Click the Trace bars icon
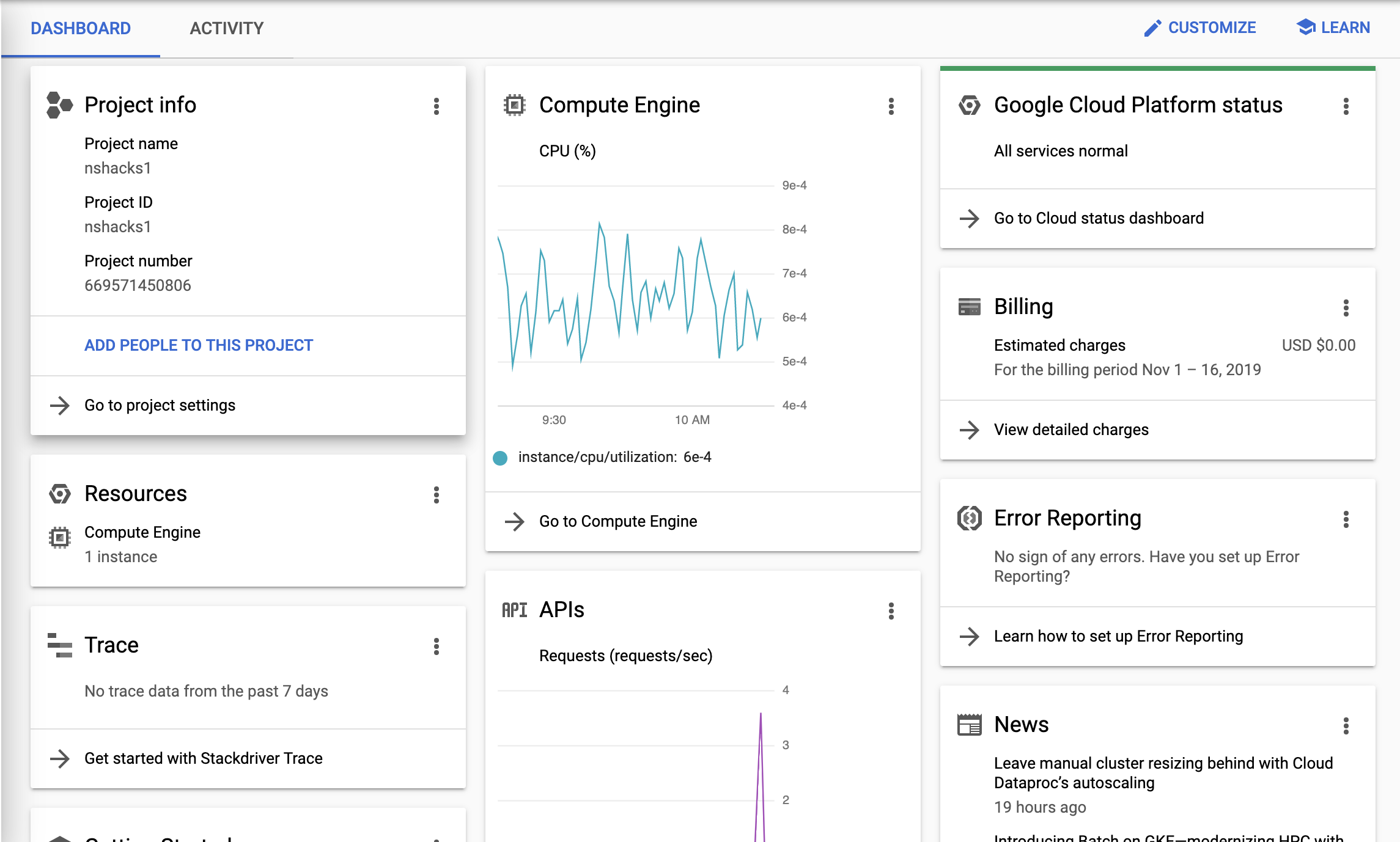Image resolution: width=1400 pixels, height=842 pixels. tap(59, 645)
